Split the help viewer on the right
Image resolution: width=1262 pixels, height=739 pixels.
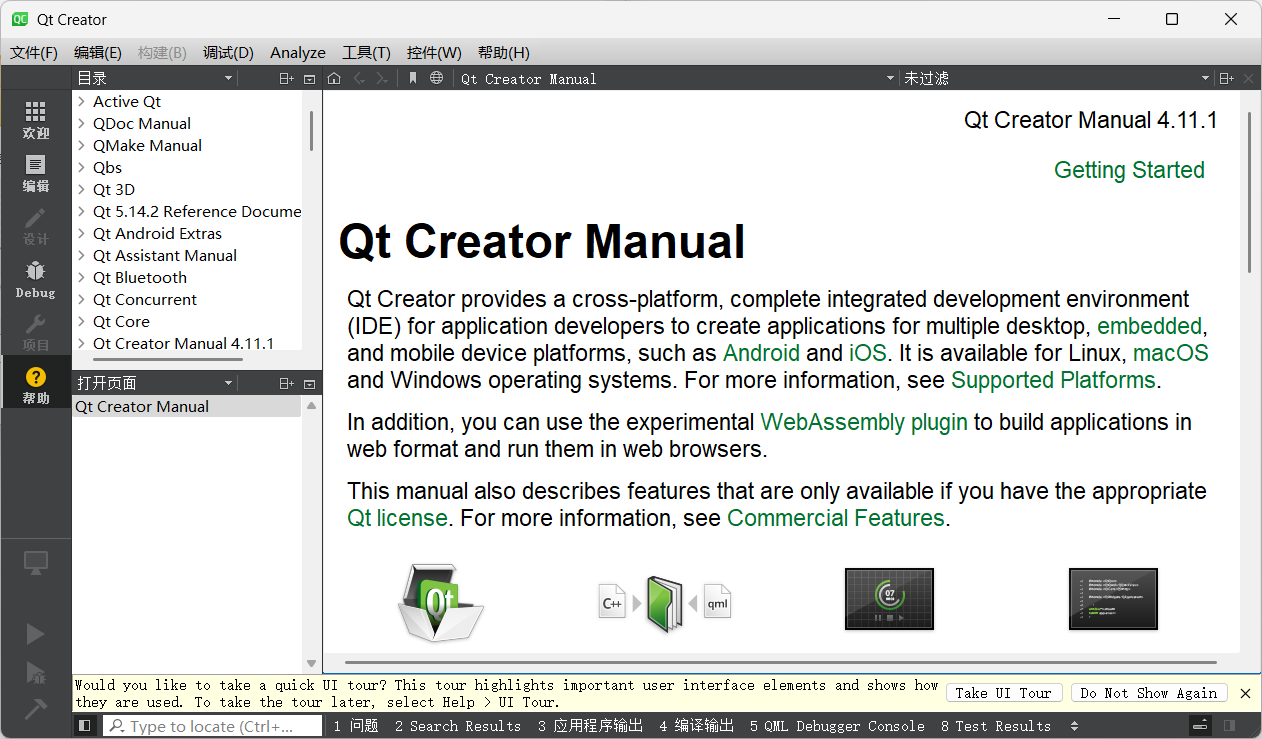1227,78
